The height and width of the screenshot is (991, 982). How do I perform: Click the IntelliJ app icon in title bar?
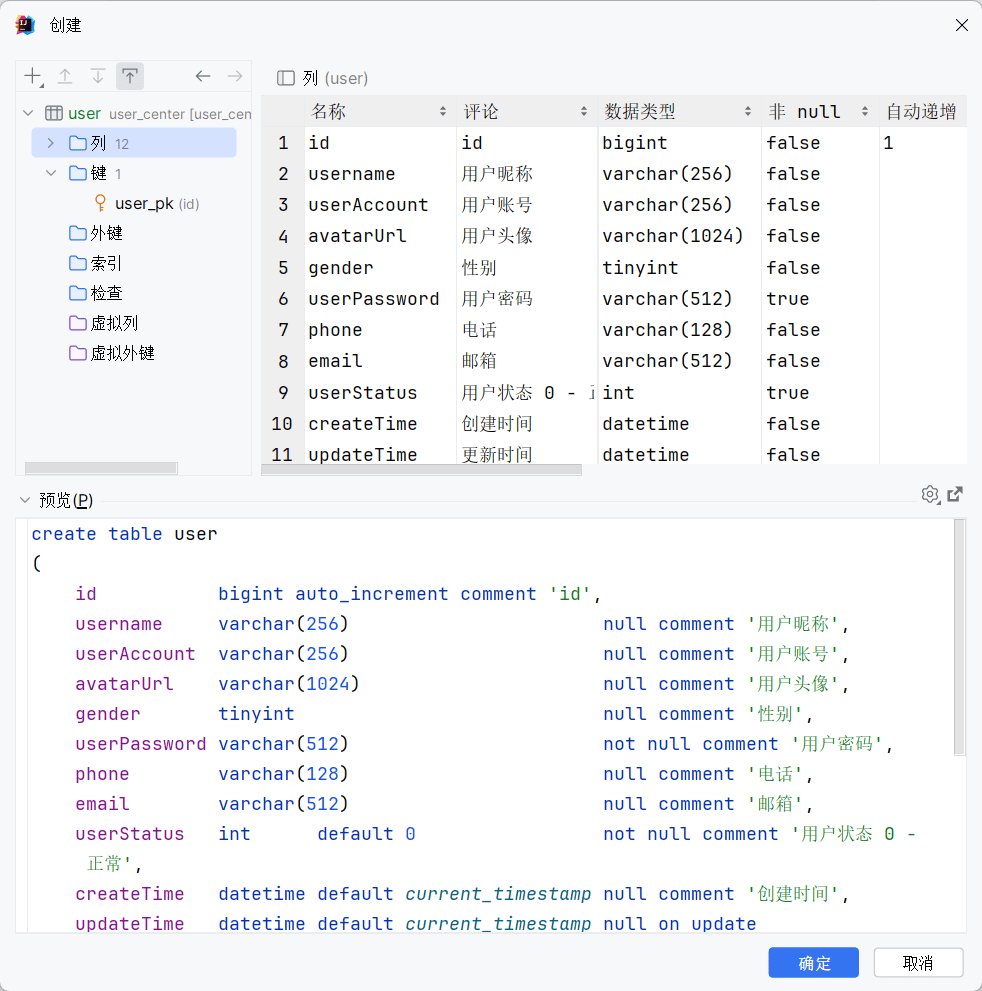coord(26,25)
